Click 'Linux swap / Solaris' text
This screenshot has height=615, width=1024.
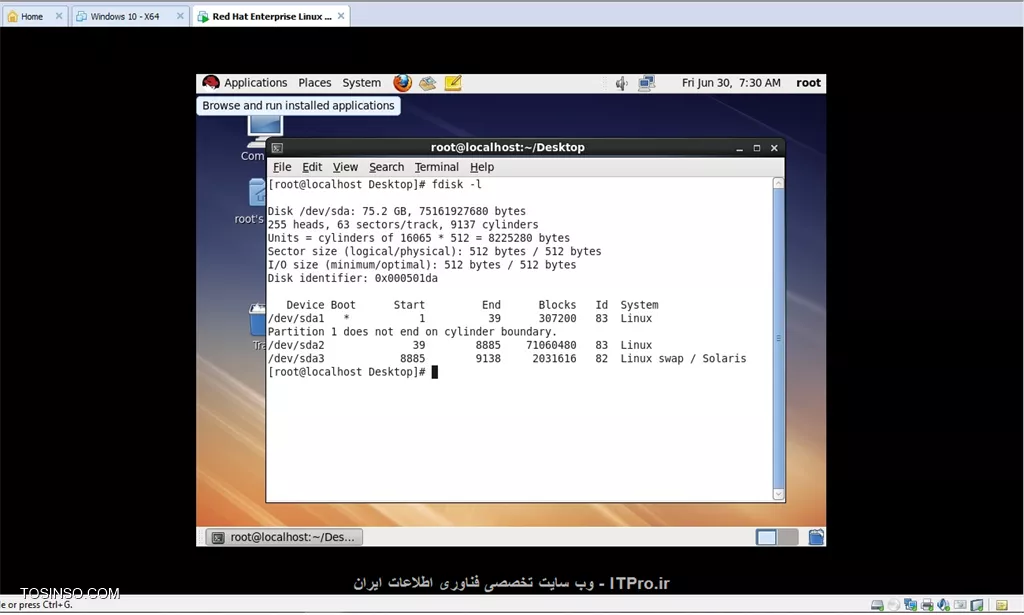tap(683, 358)
